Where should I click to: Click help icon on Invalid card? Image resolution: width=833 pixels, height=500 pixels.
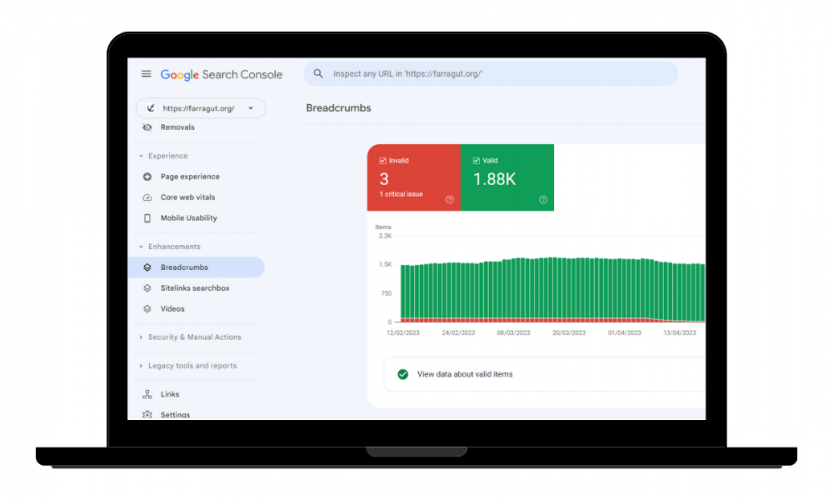[x=449, y=200]
